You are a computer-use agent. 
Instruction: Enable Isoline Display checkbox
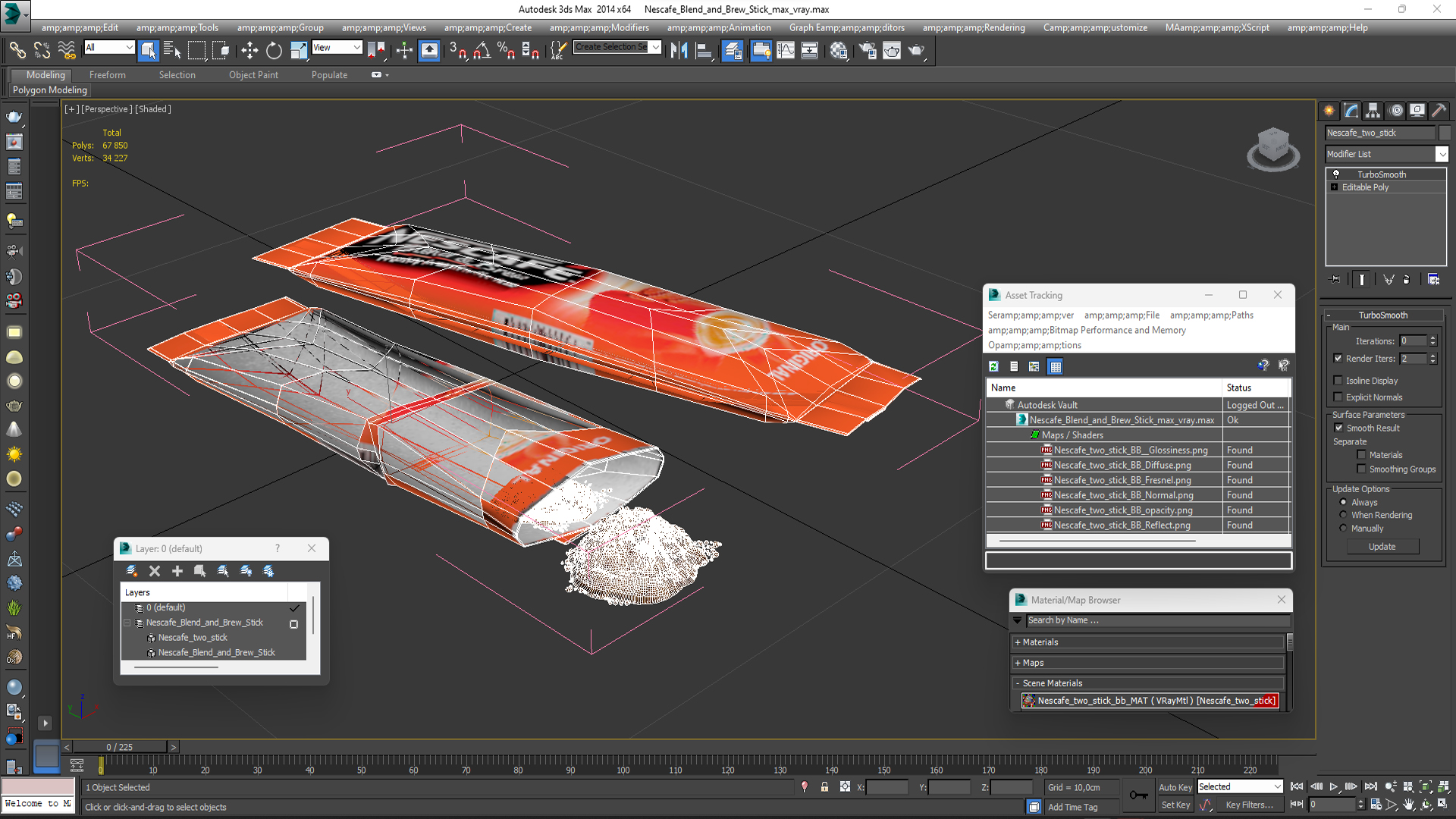(x=1338, y=381)
